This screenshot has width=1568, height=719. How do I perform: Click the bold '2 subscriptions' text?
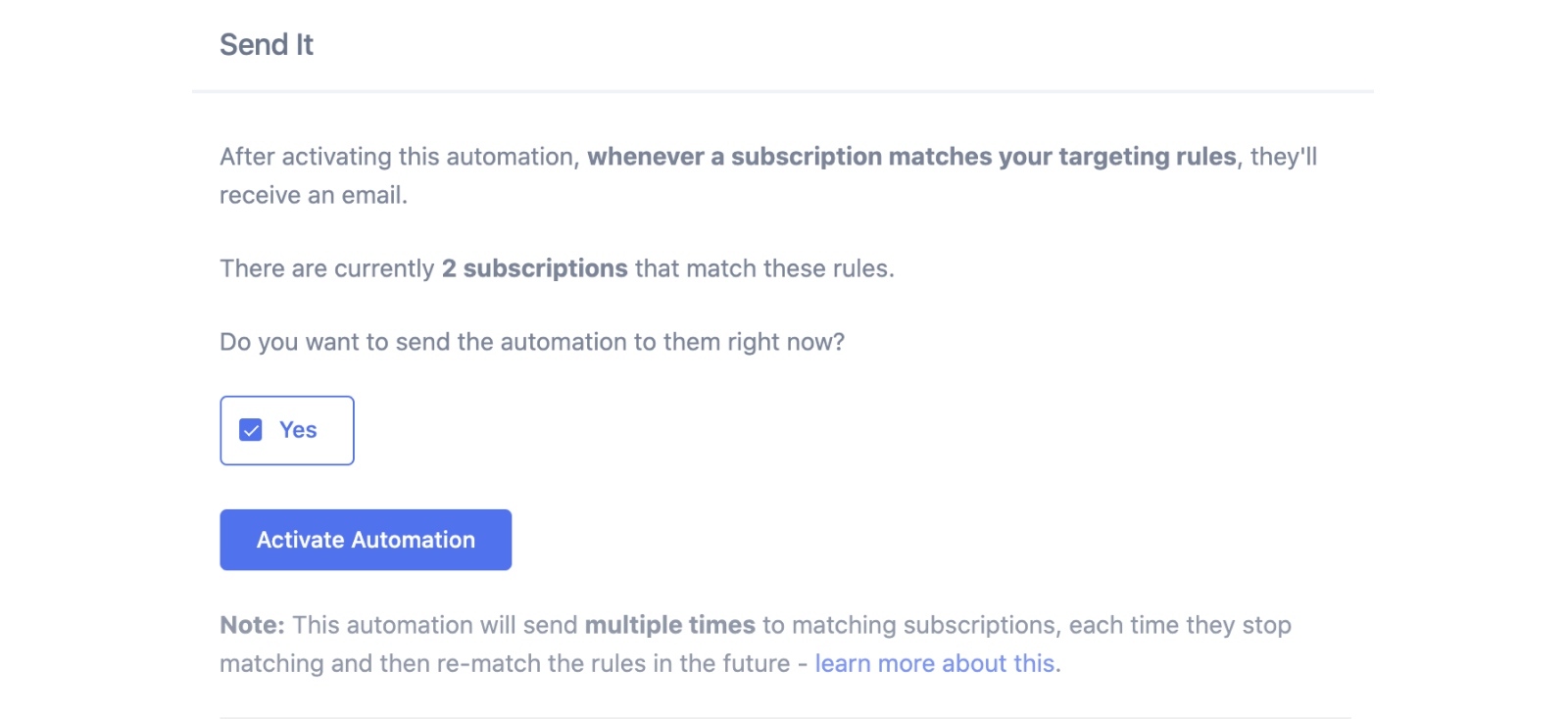tap(534, 268)
